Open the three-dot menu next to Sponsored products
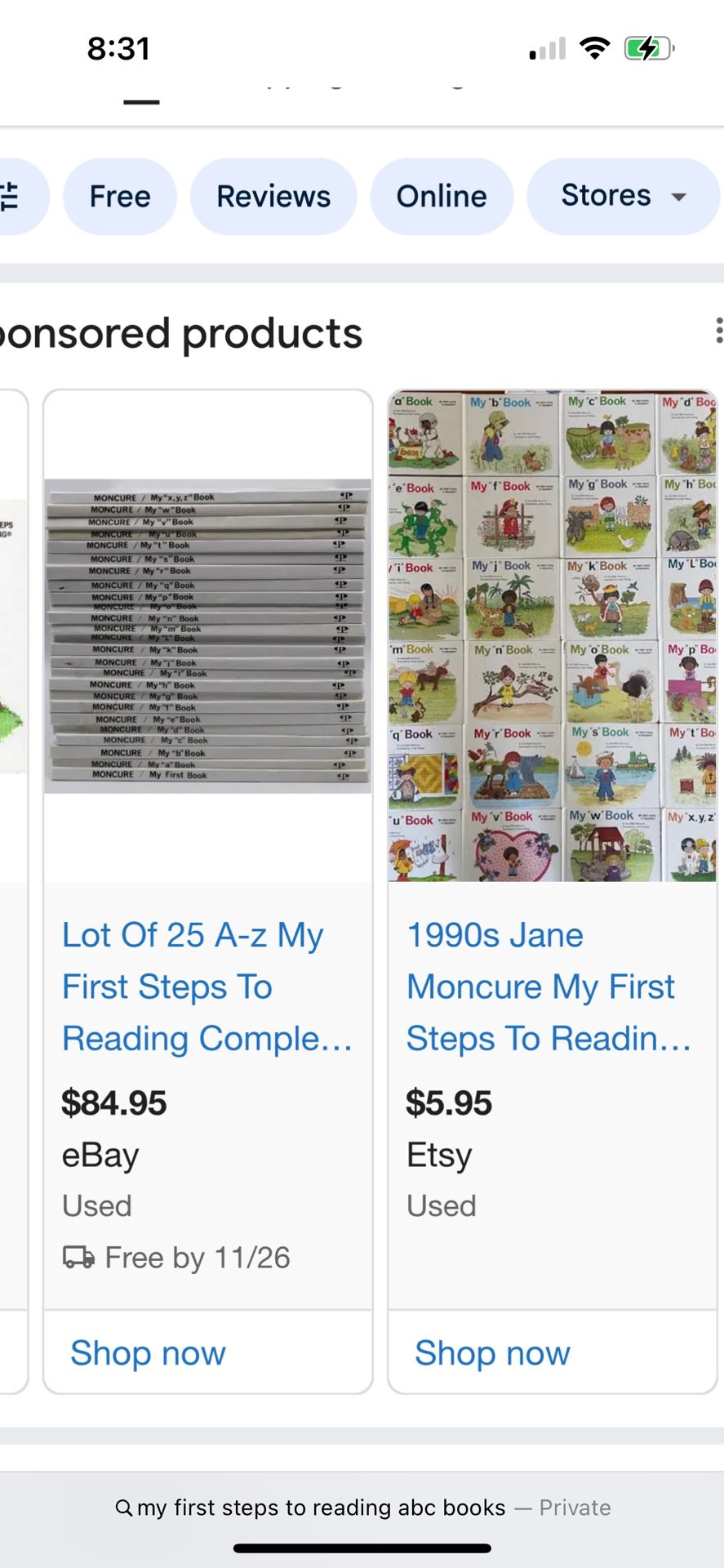The image size is (724, 1568). tap(717, 331)
